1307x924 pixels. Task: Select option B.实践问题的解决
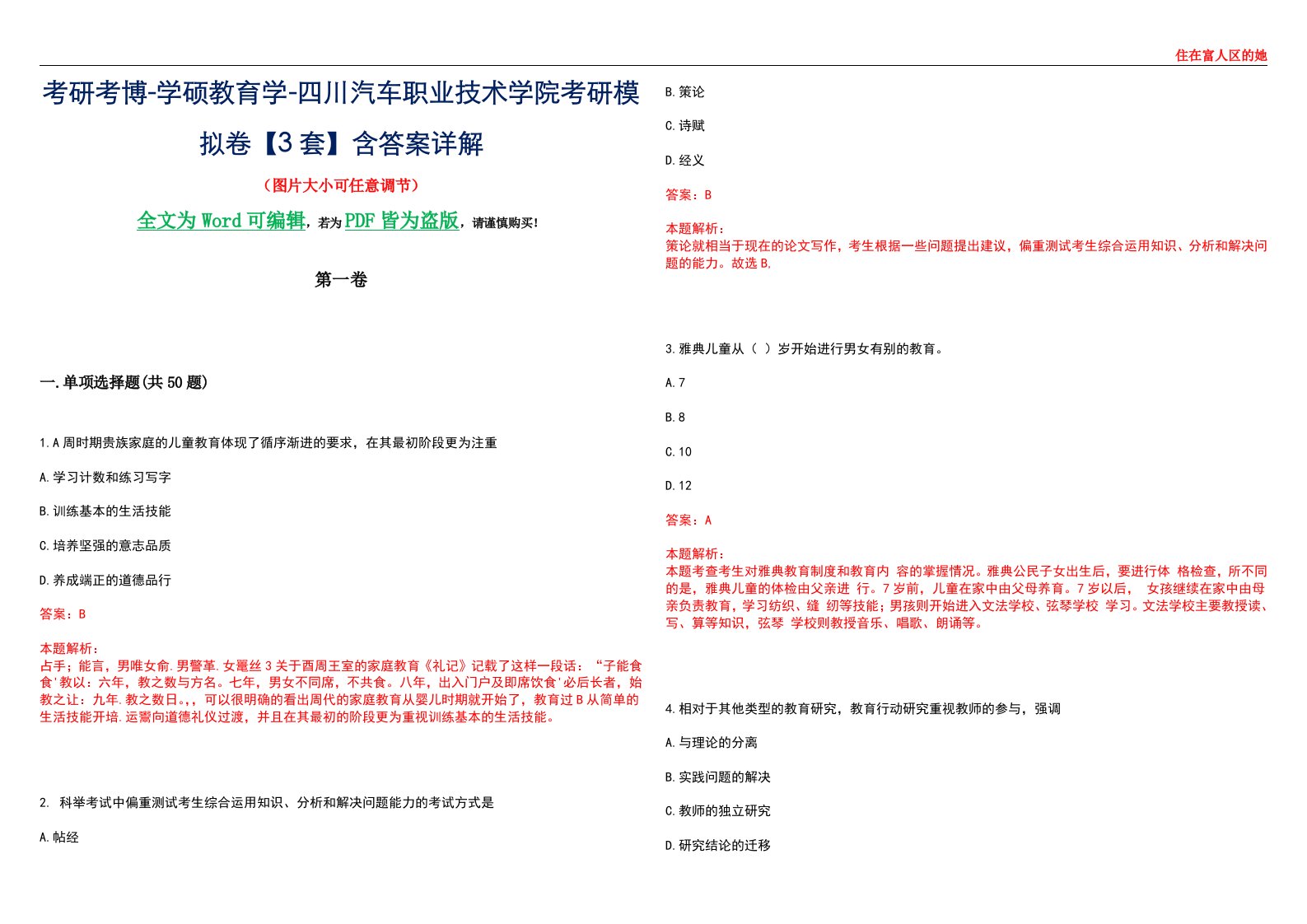coord(718,777)
